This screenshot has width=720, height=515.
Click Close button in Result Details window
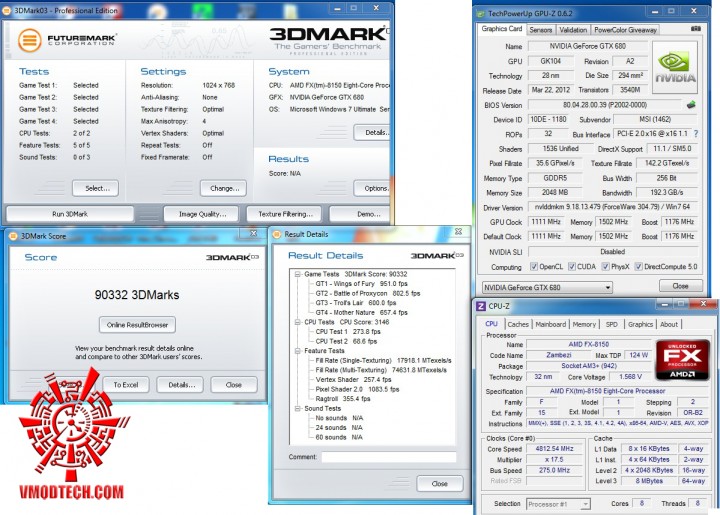tap(439, 483)
